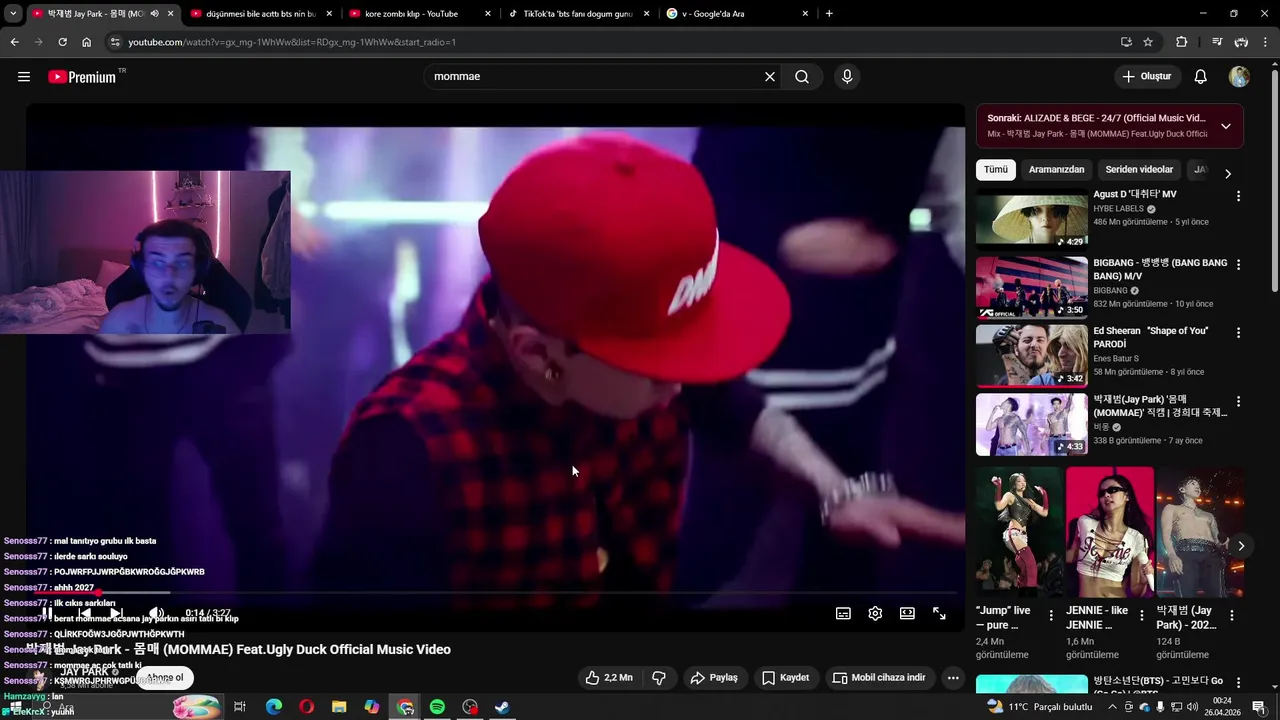Select the Aramanızdan filter chip

point(1057,170)
